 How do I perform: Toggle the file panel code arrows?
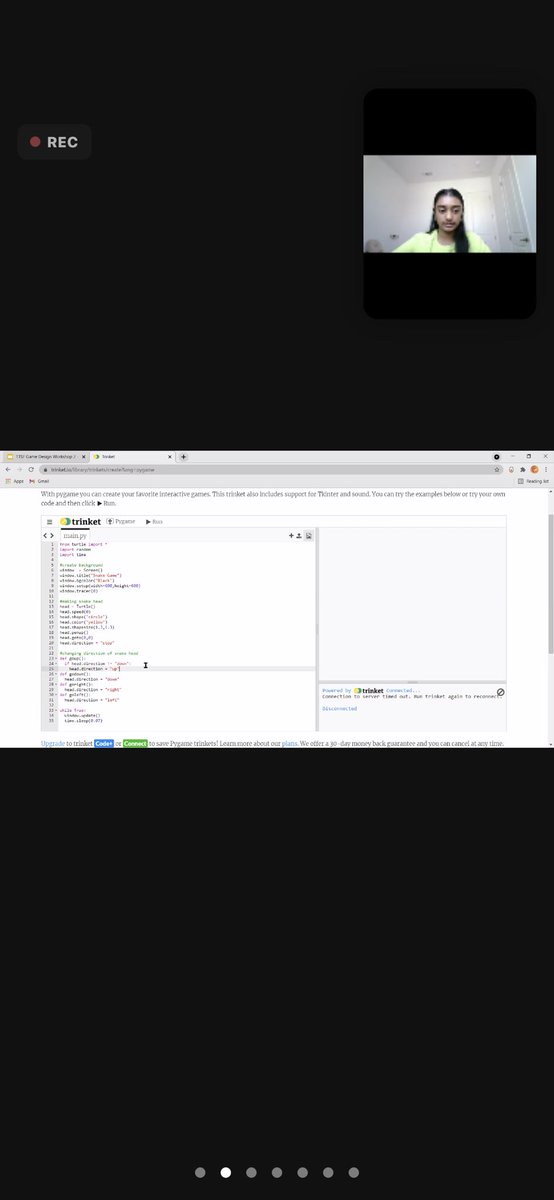point(48,535)
